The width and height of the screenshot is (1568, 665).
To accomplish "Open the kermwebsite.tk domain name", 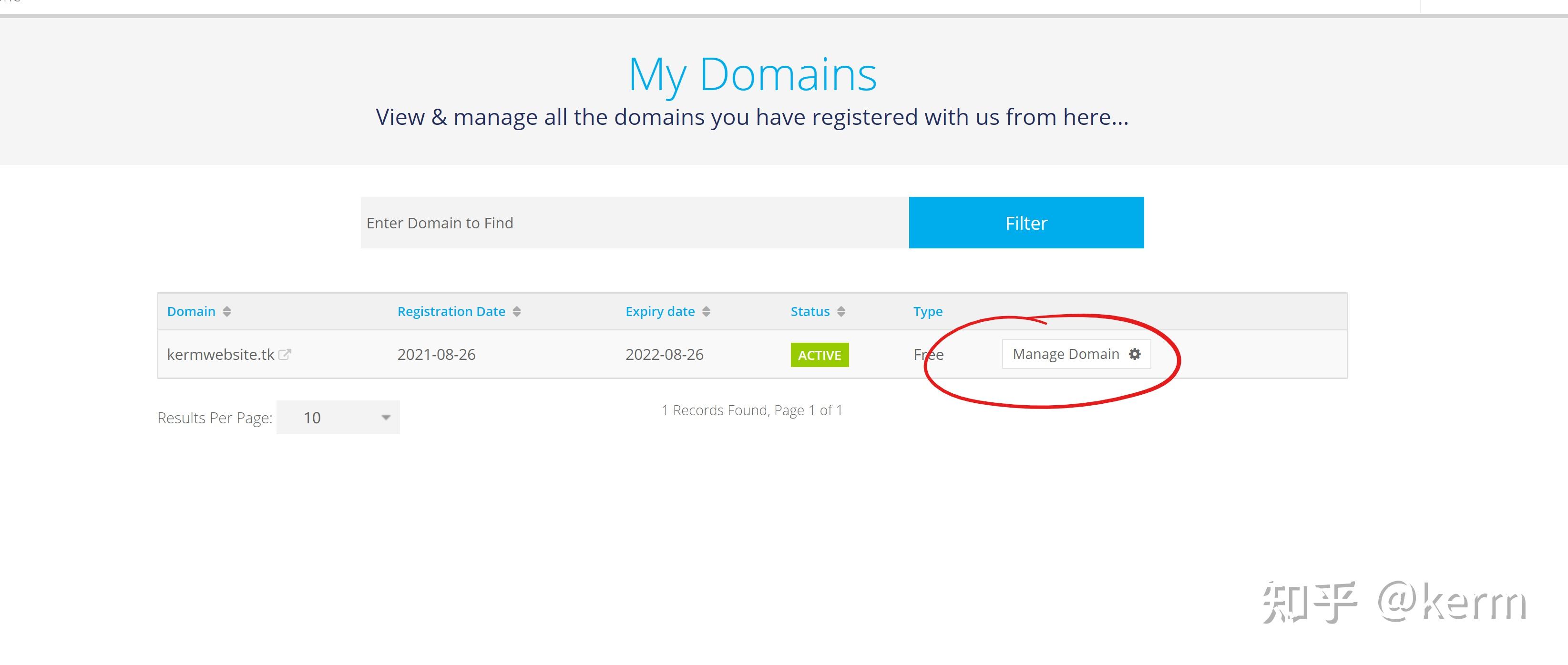I will click(x=220, y=355).
